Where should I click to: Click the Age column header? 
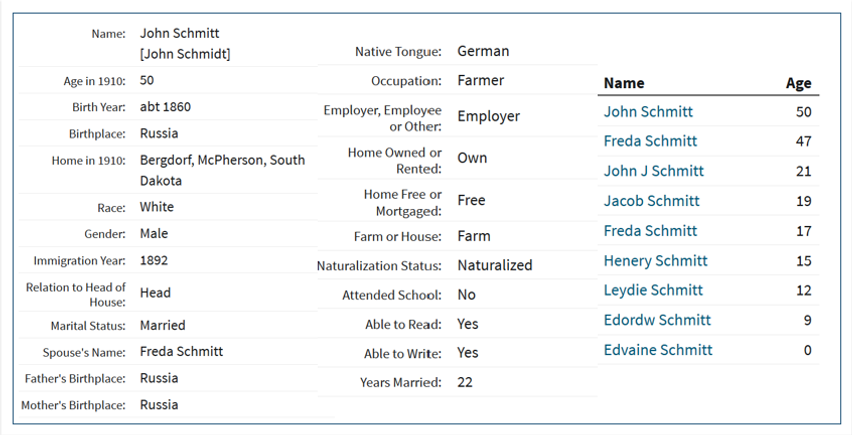[x=798, y=83]
